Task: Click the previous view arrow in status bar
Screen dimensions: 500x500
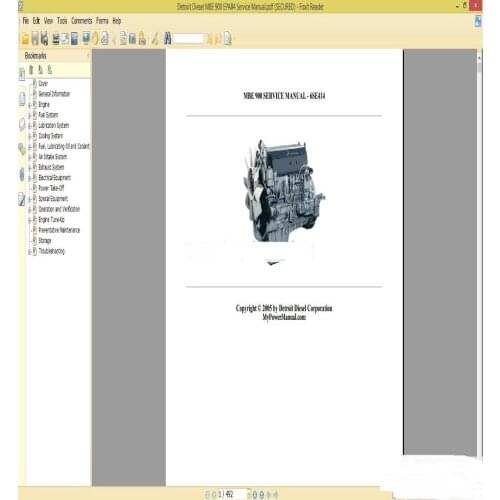Action: click(x=269, y=495)
